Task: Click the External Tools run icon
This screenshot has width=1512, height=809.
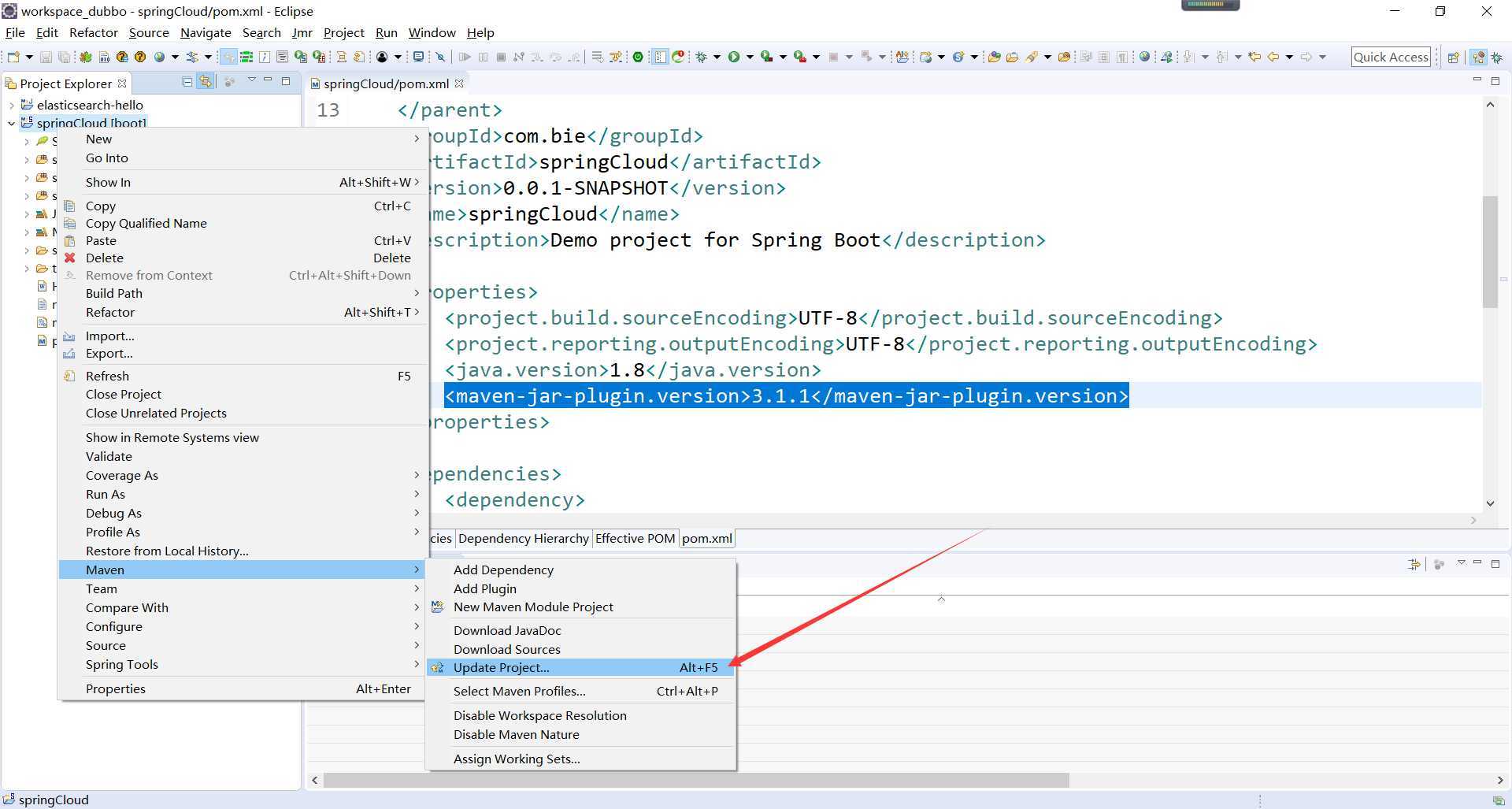Action: [x=799, y=57]
